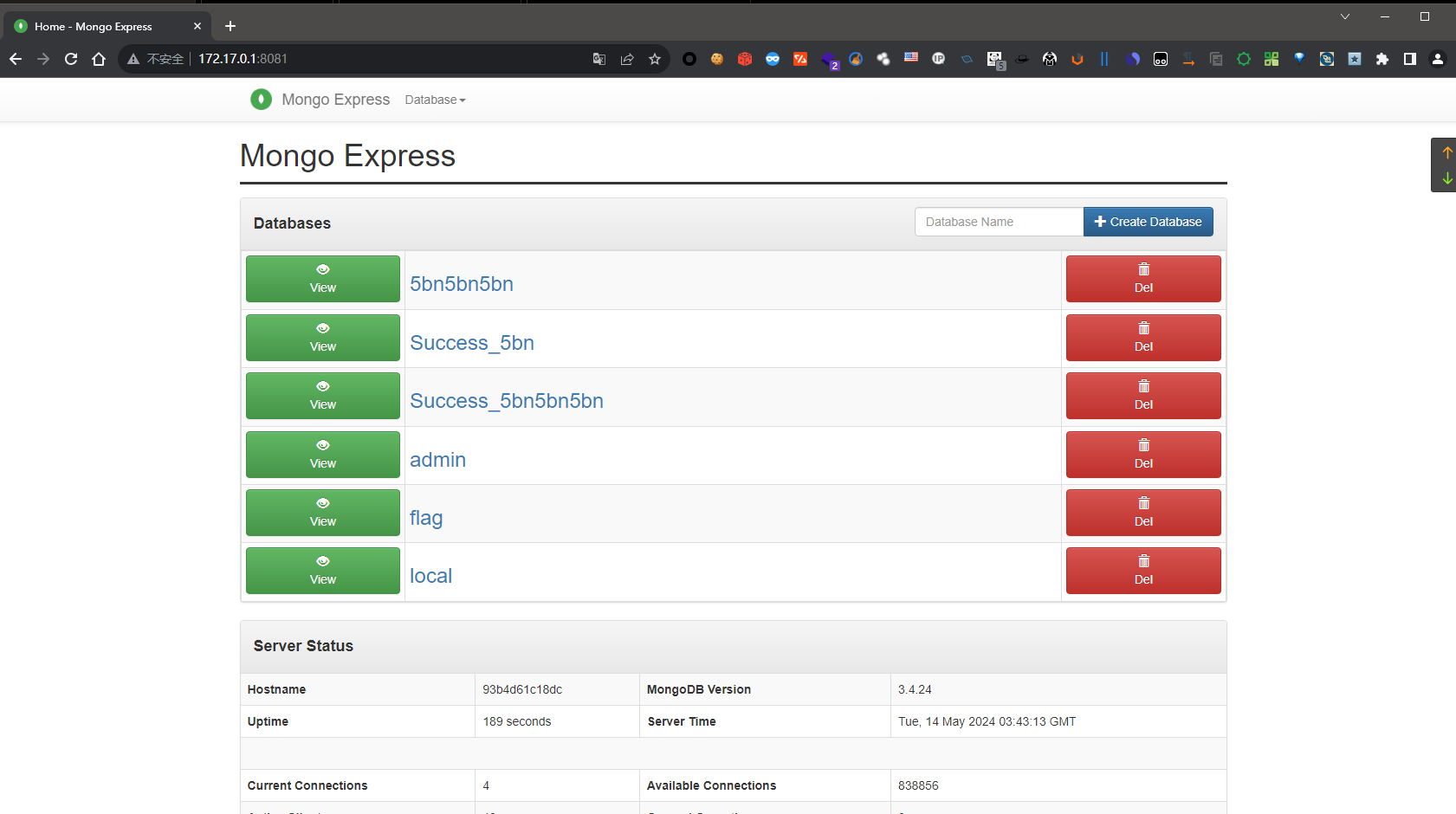Click the orange scroll-to-top arrow
The height and width of the screenshot is (814, 1456).
(x=1446, y=152)
